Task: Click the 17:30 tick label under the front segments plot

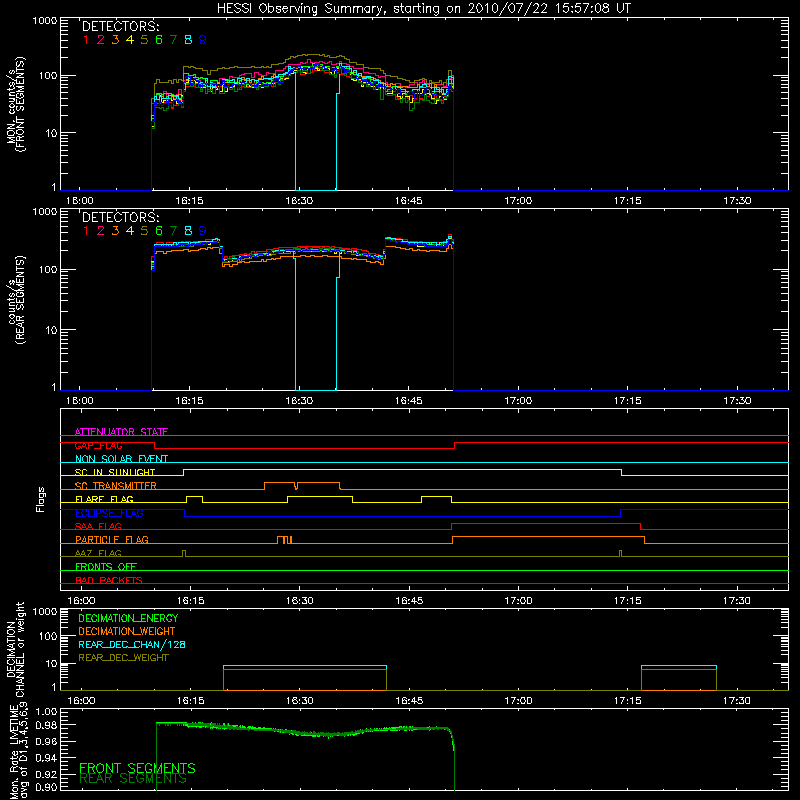Action: [x=737, y=201]
